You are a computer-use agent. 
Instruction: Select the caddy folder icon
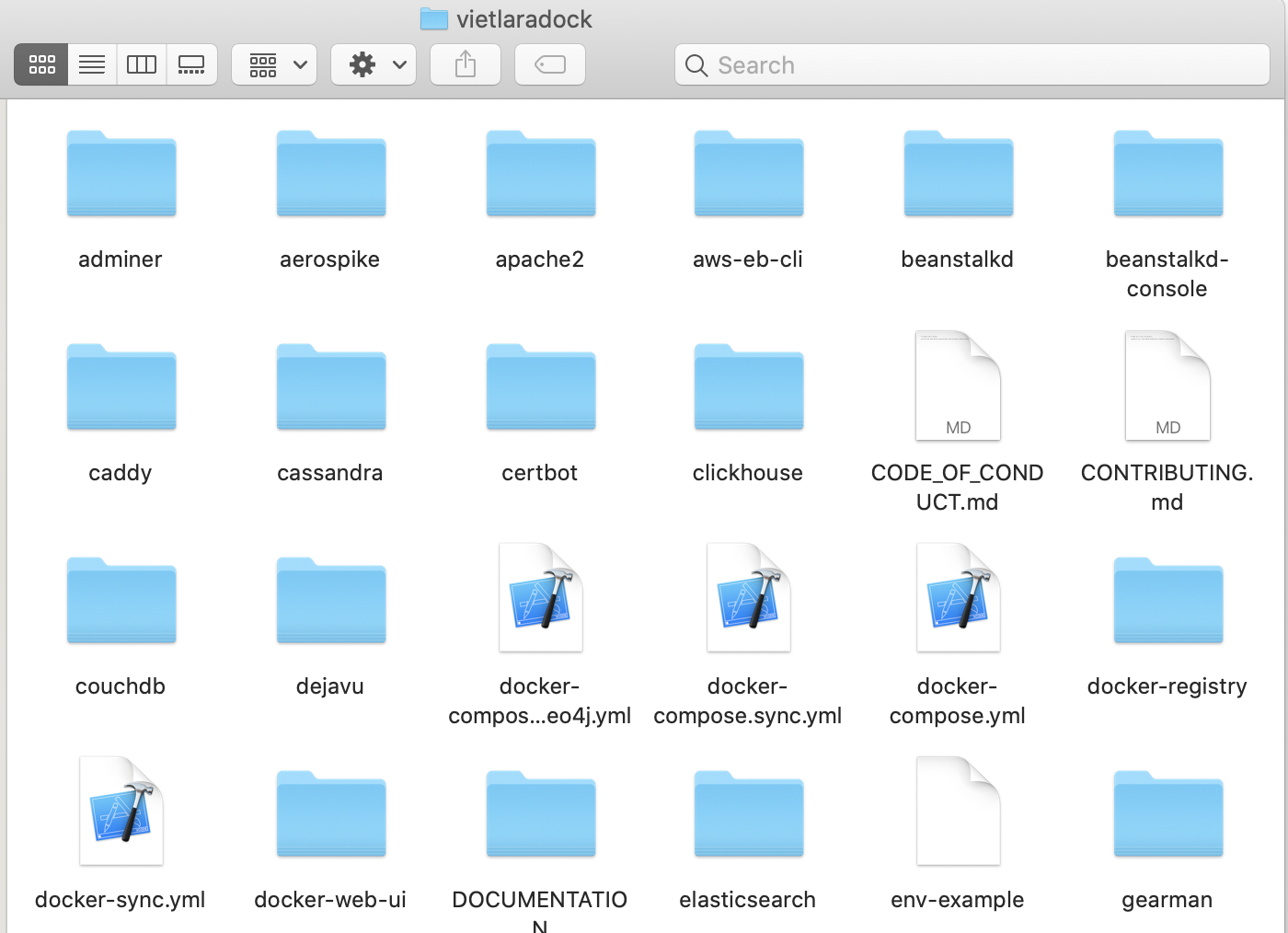click(x=121, y=386)
